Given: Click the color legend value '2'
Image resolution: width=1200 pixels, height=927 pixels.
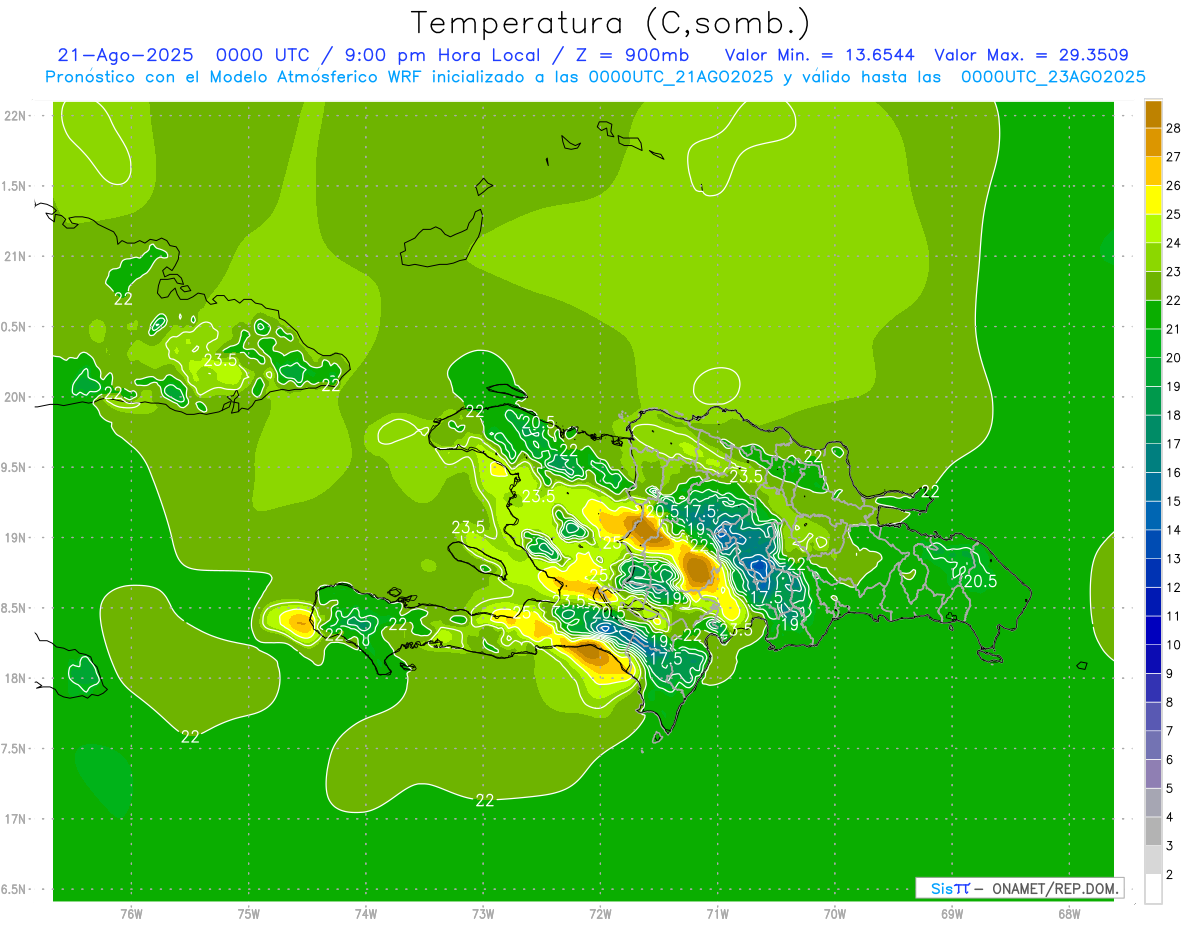Looking at the screenshot, I should (x=1170, y=875).
